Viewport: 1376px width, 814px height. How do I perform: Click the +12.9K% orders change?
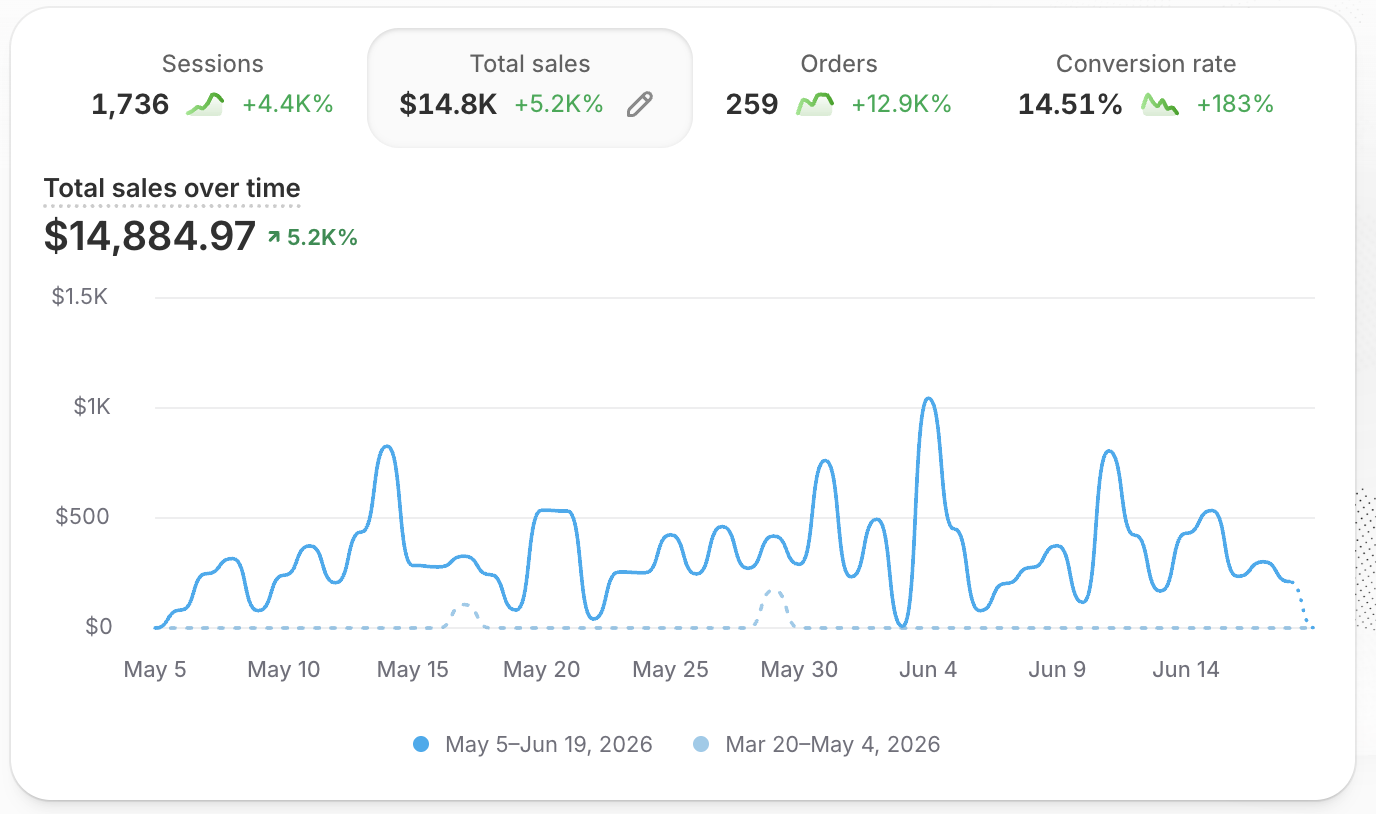[901, 104]
